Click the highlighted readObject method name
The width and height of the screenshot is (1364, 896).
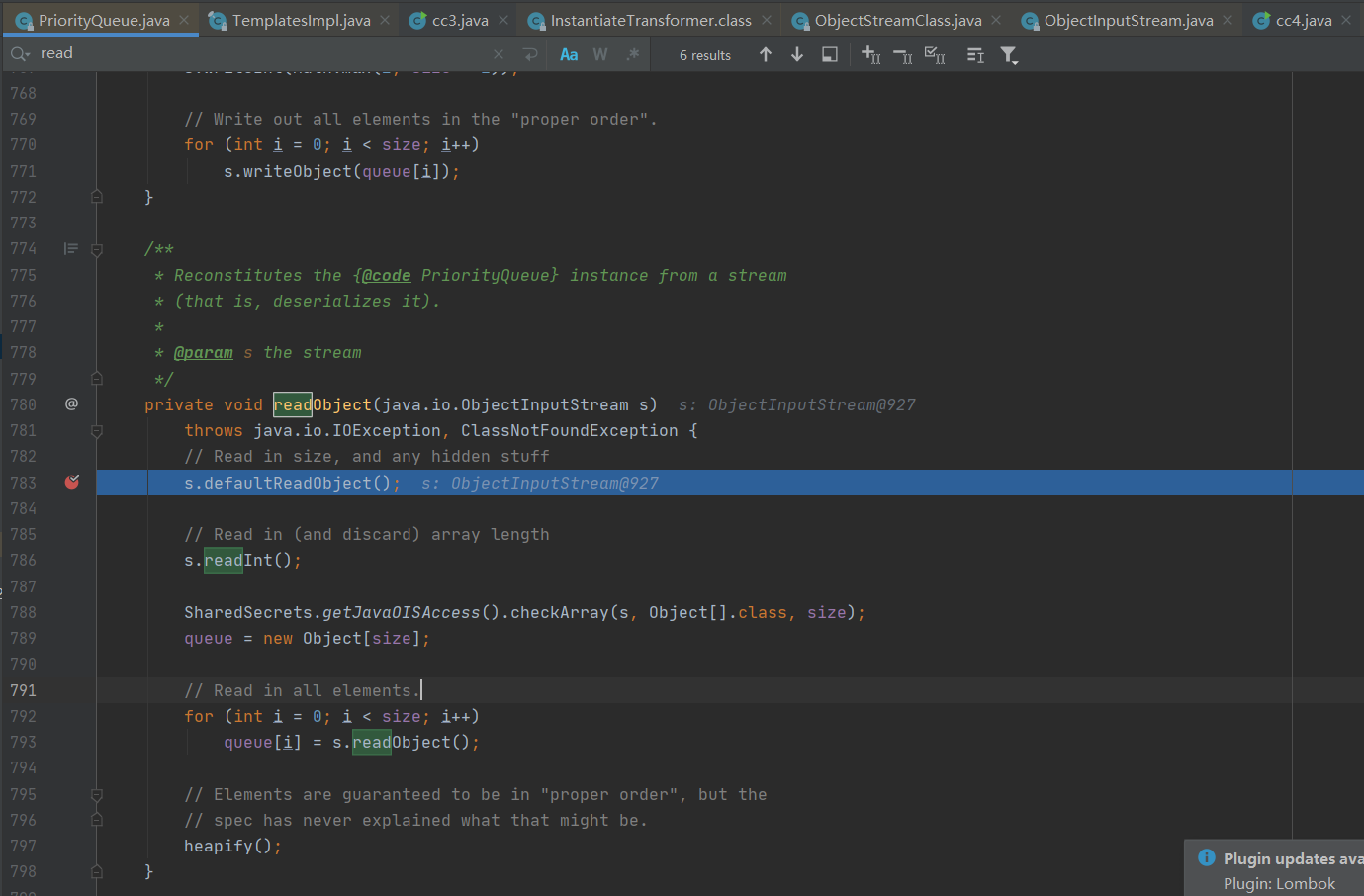coord(322,404)
